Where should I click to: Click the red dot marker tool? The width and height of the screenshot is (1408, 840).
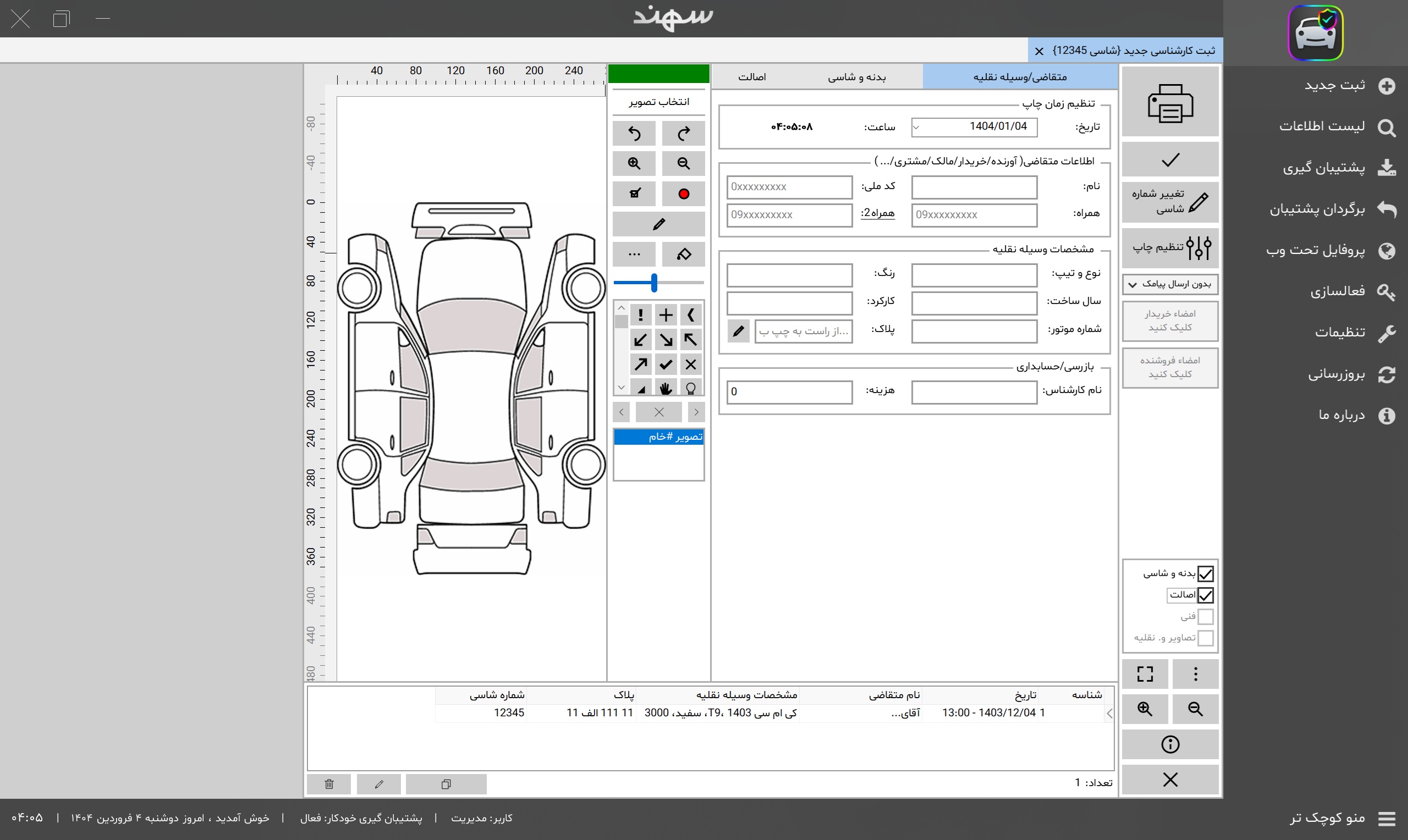pos(683,194)
